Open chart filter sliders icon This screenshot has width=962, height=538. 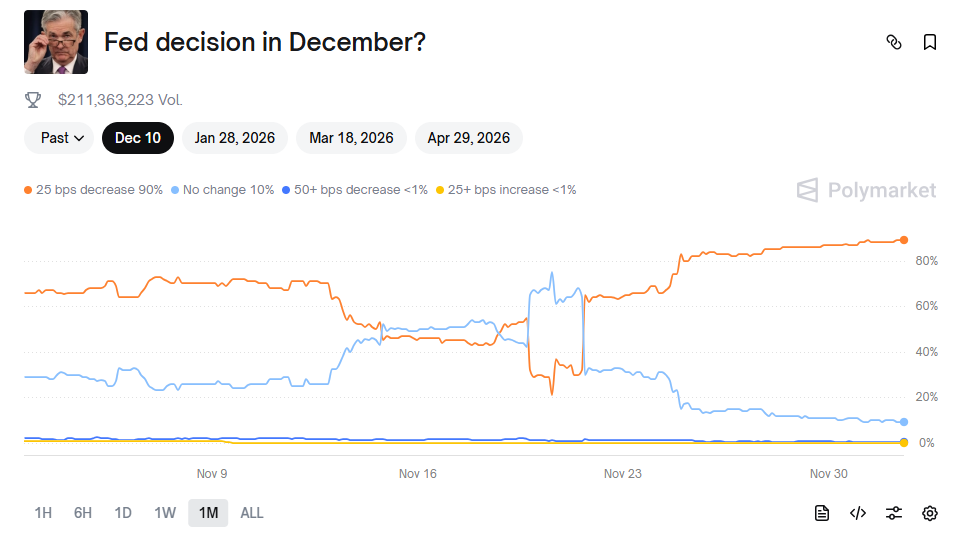[x=894, y=513]
